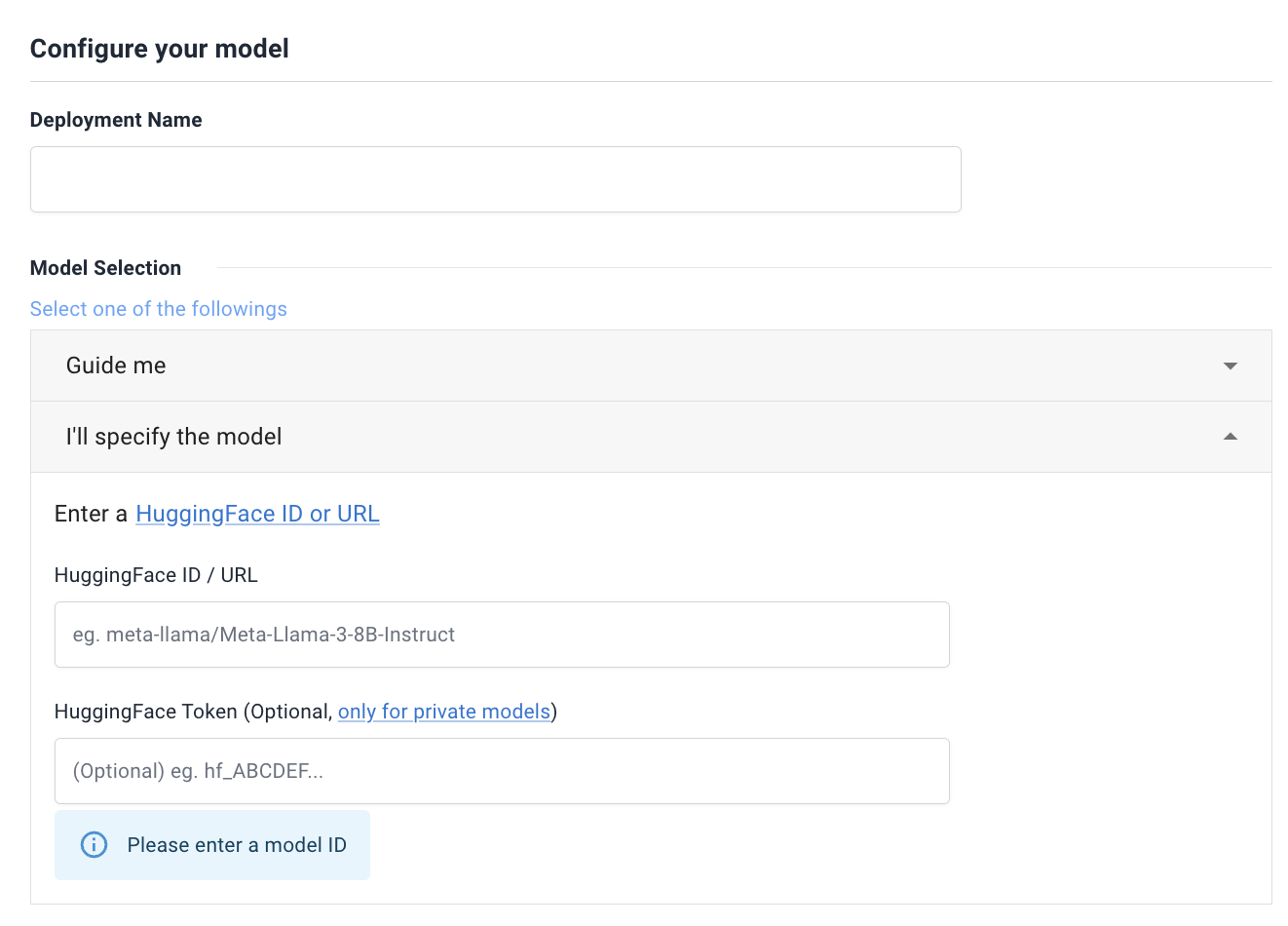The height and width of the screenshot is (926, 1288).
Task: Click the "Deployment Name" label
Action: (116, 120)
